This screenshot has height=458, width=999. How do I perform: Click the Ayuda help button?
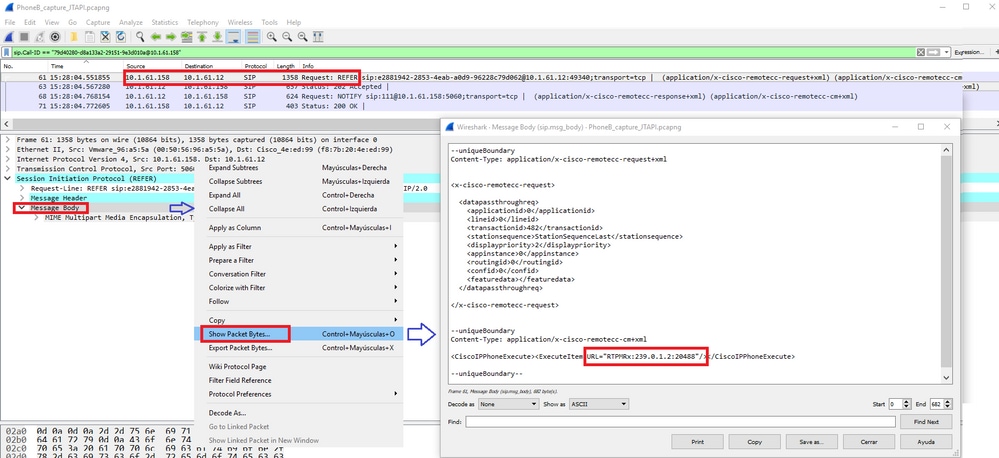pyautogui.click(x=926, y=441)
